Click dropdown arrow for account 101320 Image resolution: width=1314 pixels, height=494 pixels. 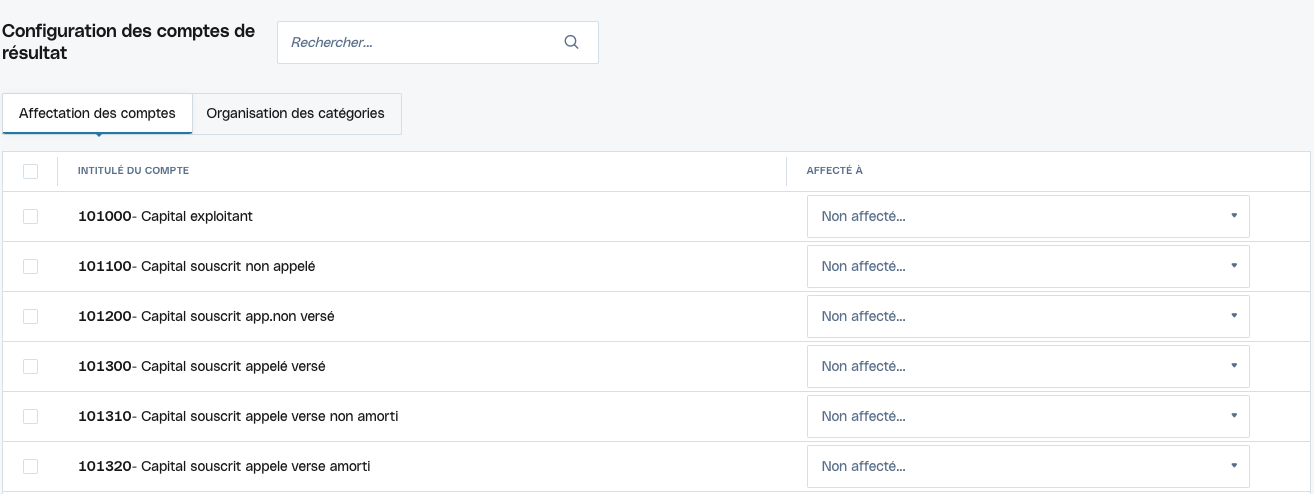tap(1233, 466)
